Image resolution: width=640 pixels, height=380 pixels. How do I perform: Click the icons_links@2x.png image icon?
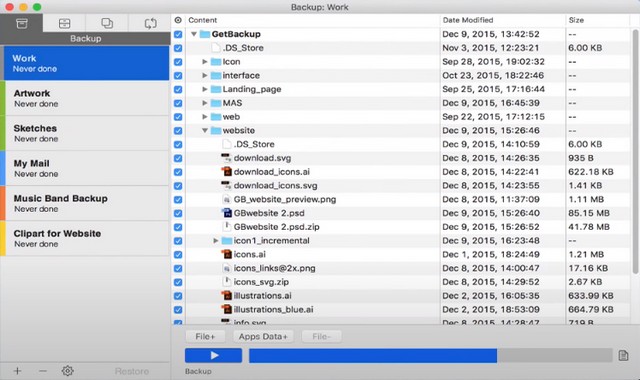(227, 268)
